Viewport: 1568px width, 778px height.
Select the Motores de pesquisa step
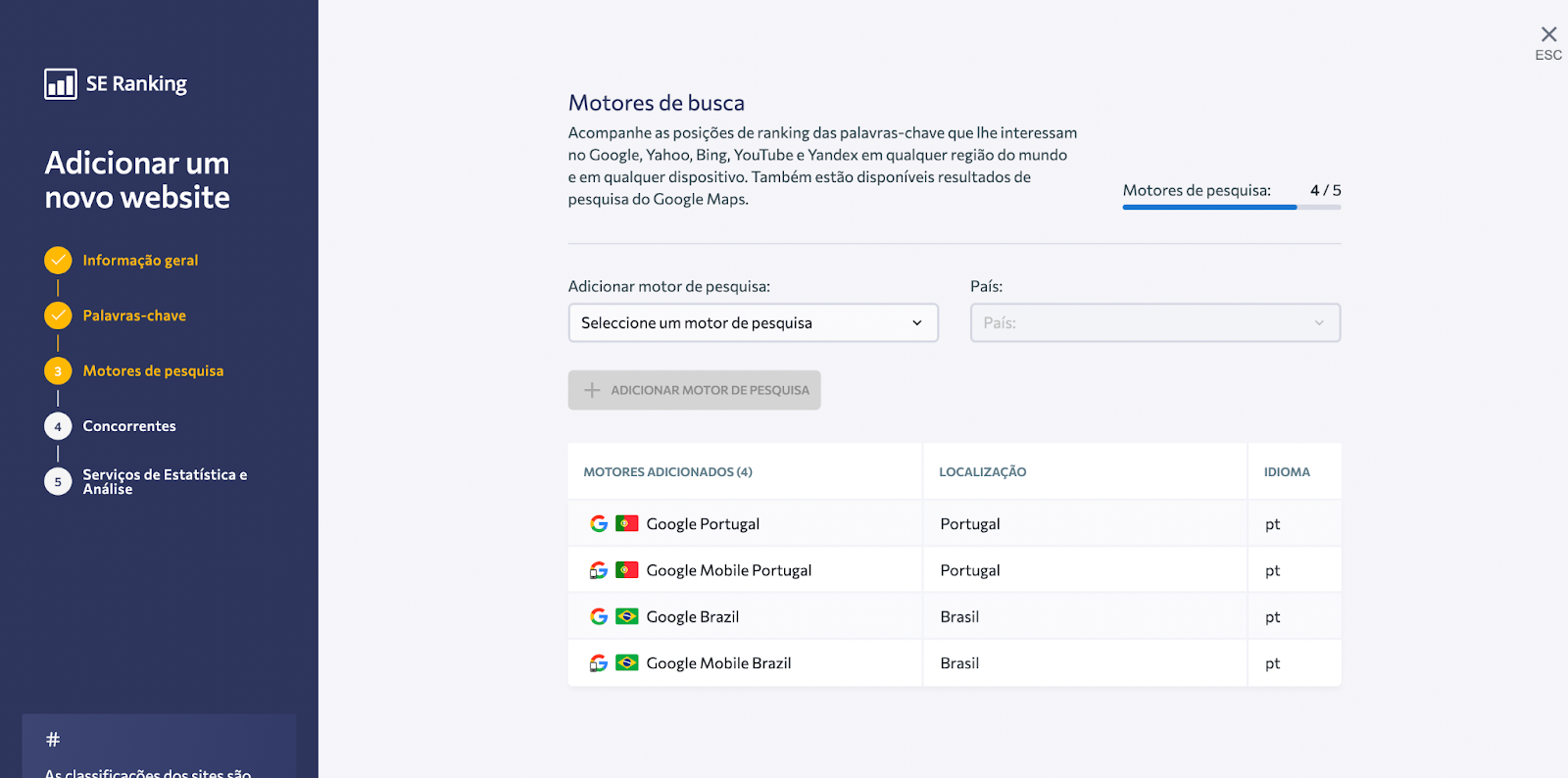(153, 371)
